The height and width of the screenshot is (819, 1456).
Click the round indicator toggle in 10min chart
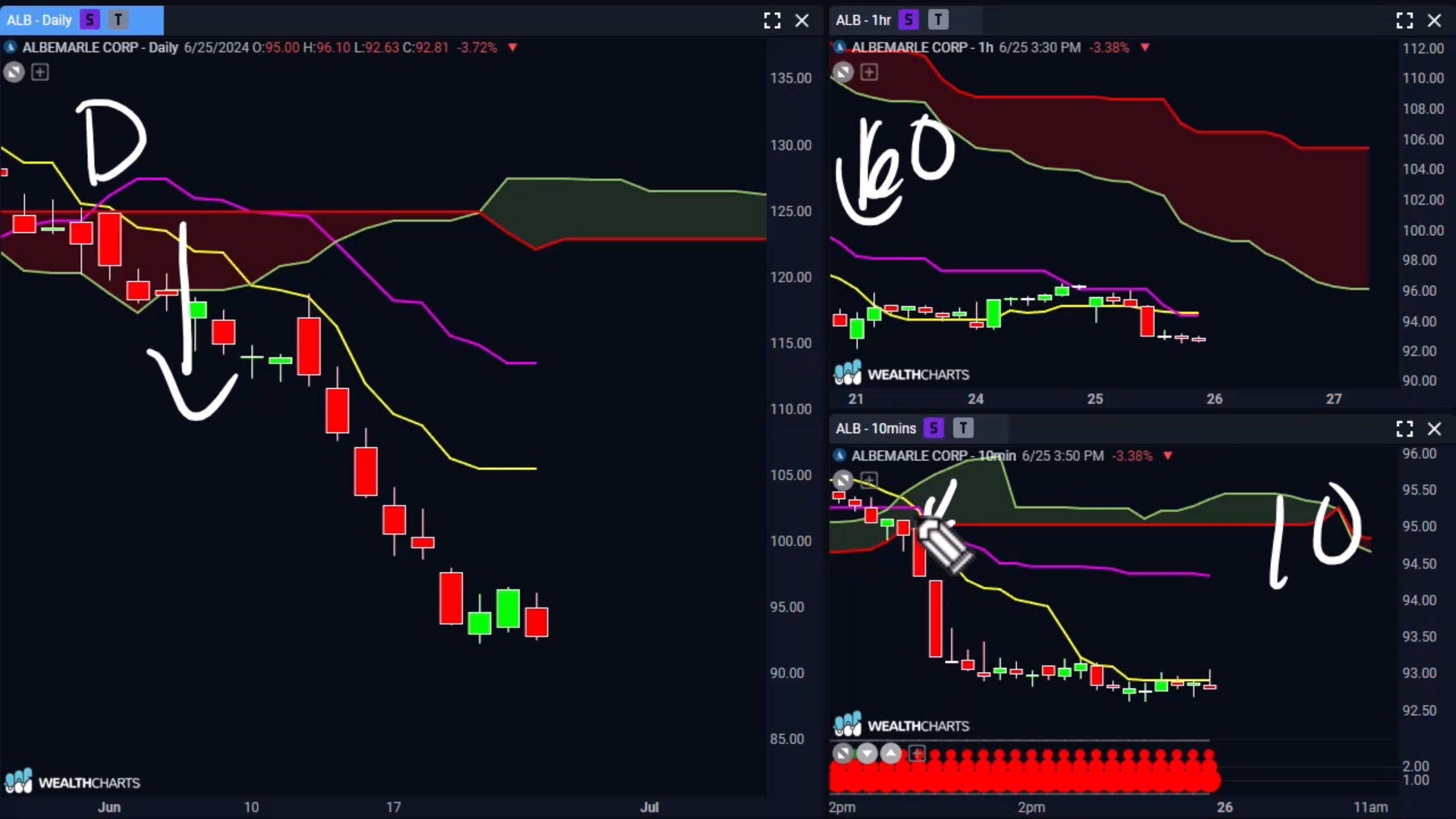843,480
